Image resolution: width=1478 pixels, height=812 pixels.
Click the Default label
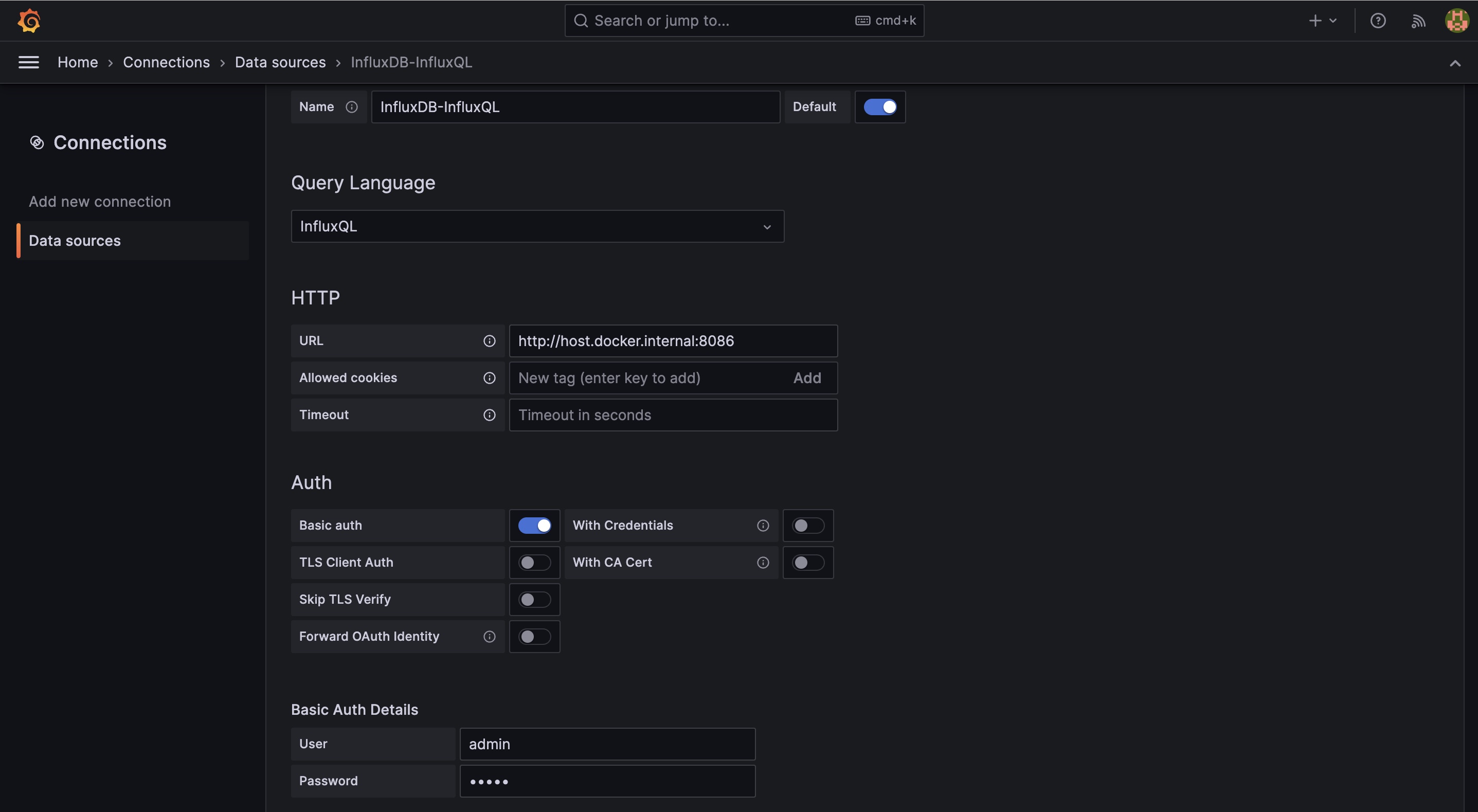pos(814,107)
